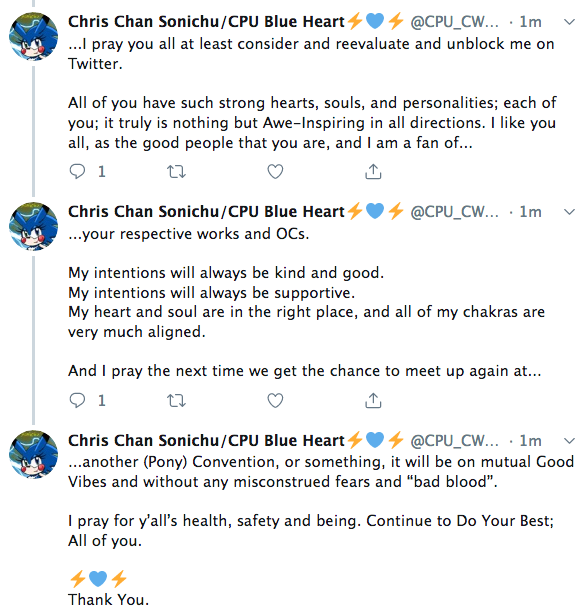Screen dimensions: 585x612
Task: Click the 1m timestamp on first tweet
Action: (530, 22)
